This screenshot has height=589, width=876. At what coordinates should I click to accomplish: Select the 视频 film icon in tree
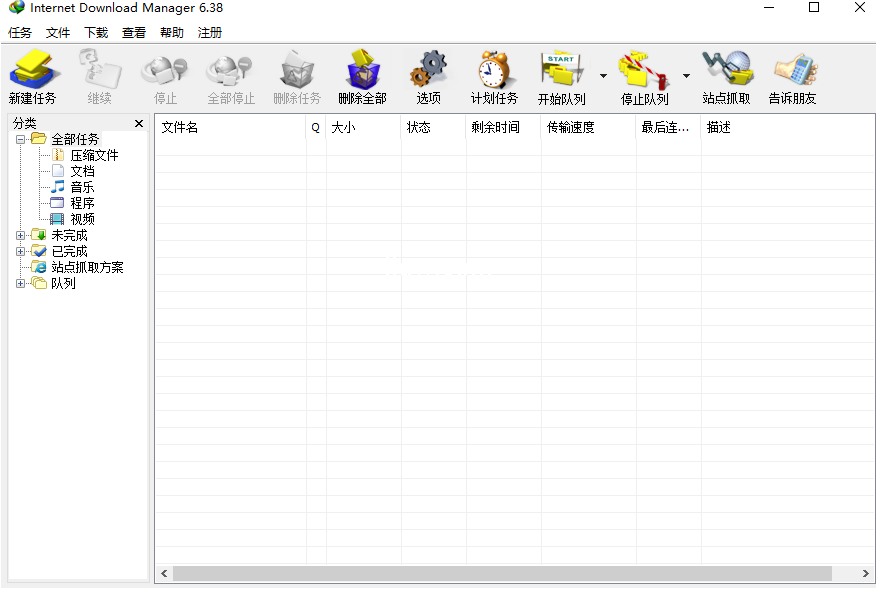click(x=58, y=218)
